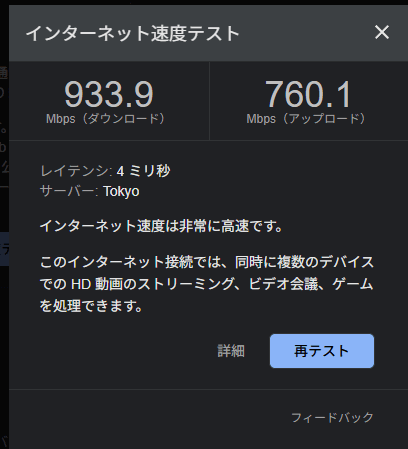This screenshot has width=408, height=449.
Task: Click the HD 動画のストリーミング text line
Action: [x=207, y=284]
